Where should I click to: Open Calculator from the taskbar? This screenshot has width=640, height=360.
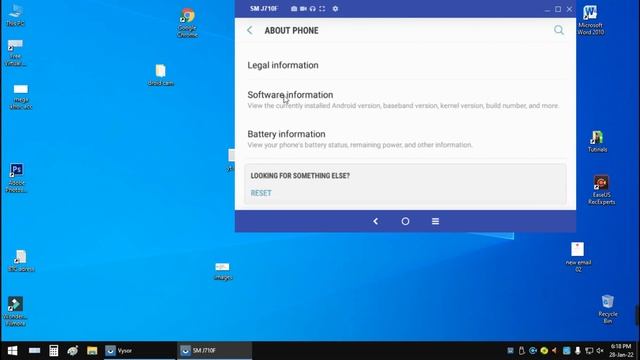coord(53,351)
